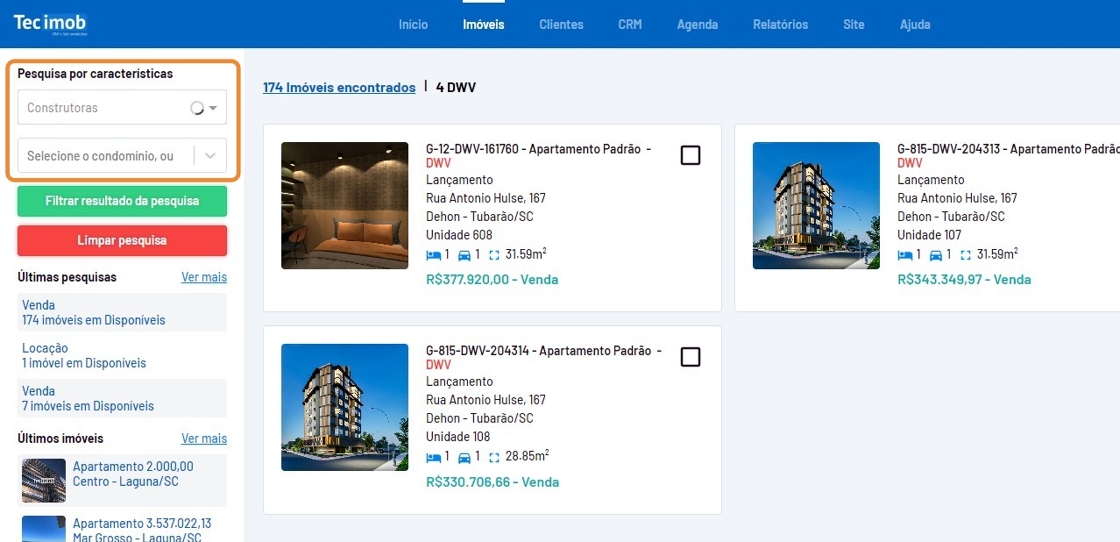Click area icon on Unidade 107 listing
1120x542 pixels.
coord(966,255)
